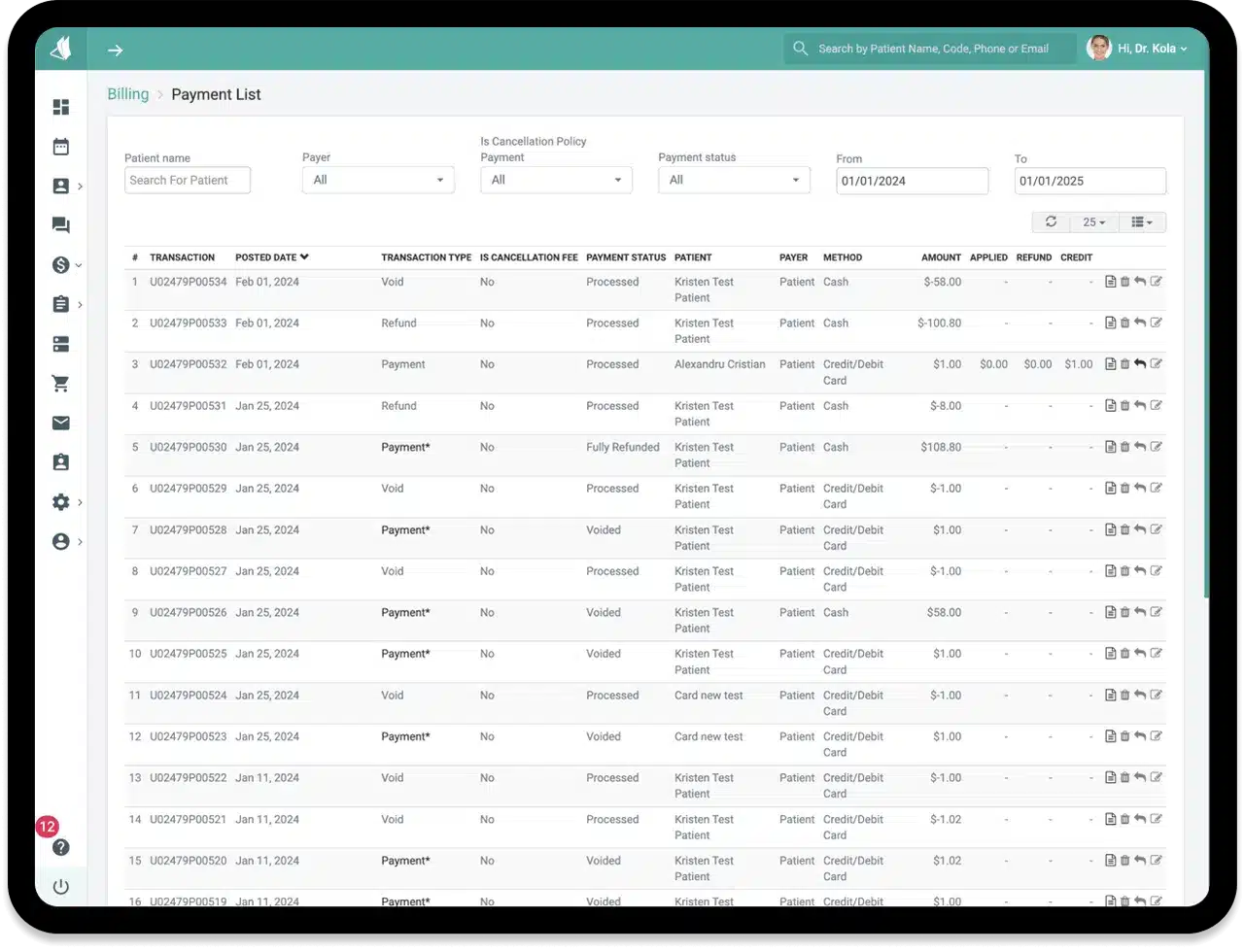Image resolution: width=1244 pixels, height=952 pixels.
Task: Click the Billing breadcrumb link
Action: click(x=127, y=94)
